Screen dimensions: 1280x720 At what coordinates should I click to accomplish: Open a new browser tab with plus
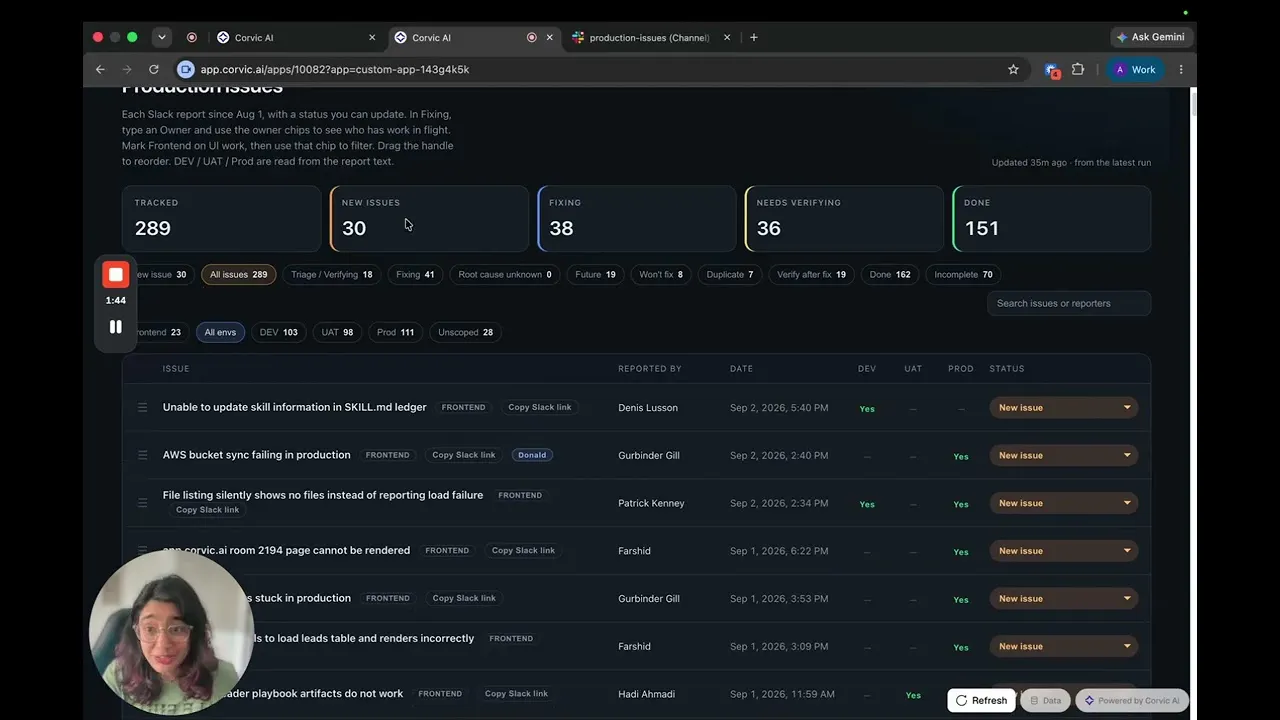(754, 37)
